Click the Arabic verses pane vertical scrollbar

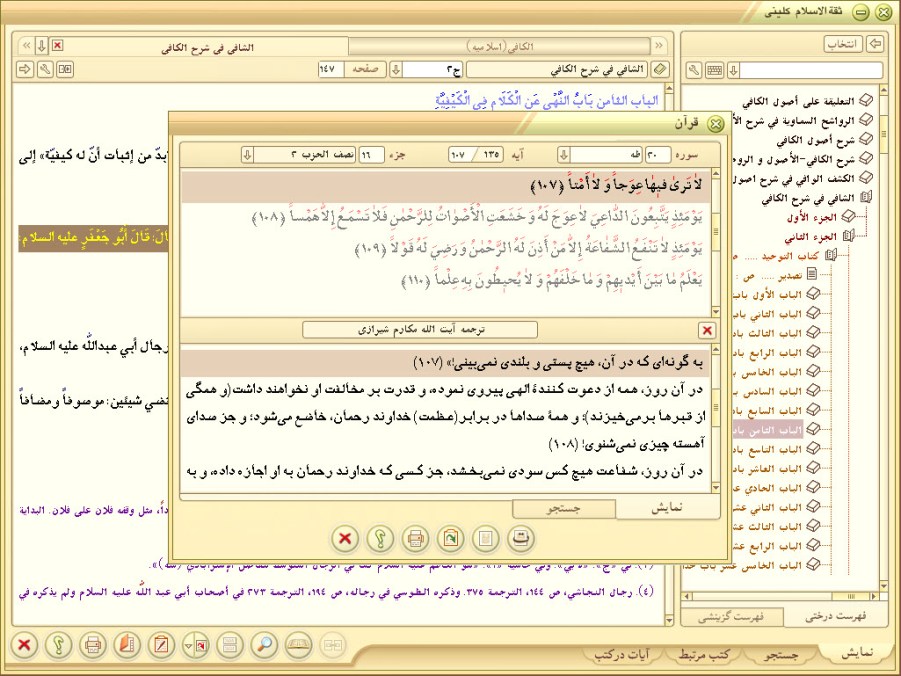[716, 242]
